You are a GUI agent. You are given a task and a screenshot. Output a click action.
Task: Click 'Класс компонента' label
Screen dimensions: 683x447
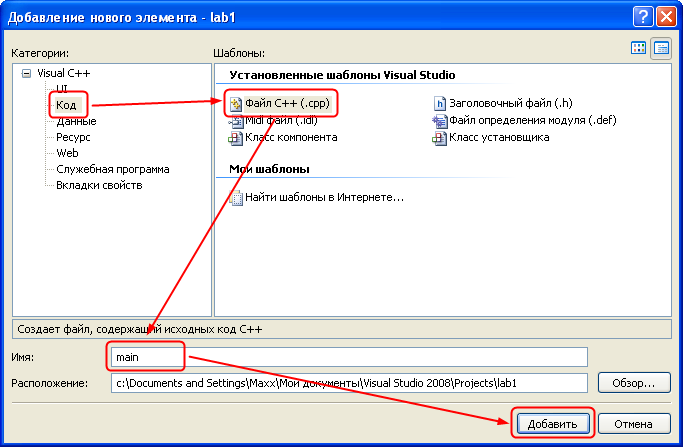tap(291, 138)
